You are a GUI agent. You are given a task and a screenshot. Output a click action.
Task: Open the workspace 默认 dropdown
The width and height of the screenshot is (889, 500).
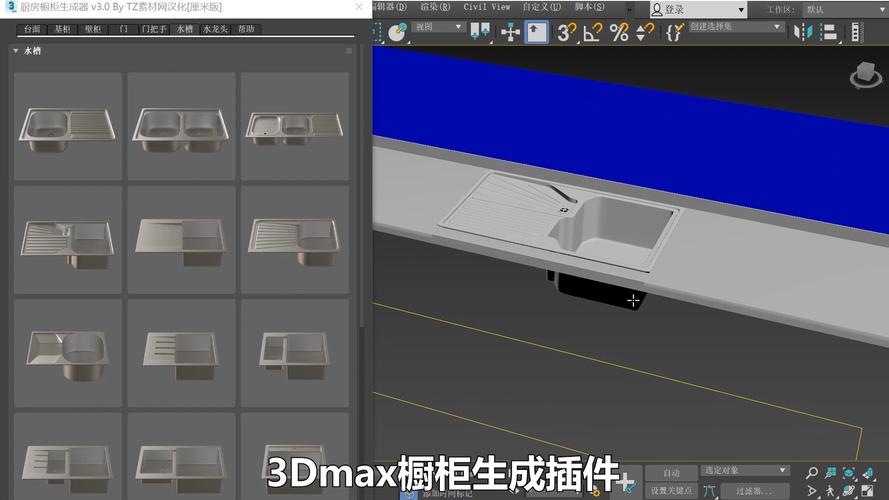845,9
